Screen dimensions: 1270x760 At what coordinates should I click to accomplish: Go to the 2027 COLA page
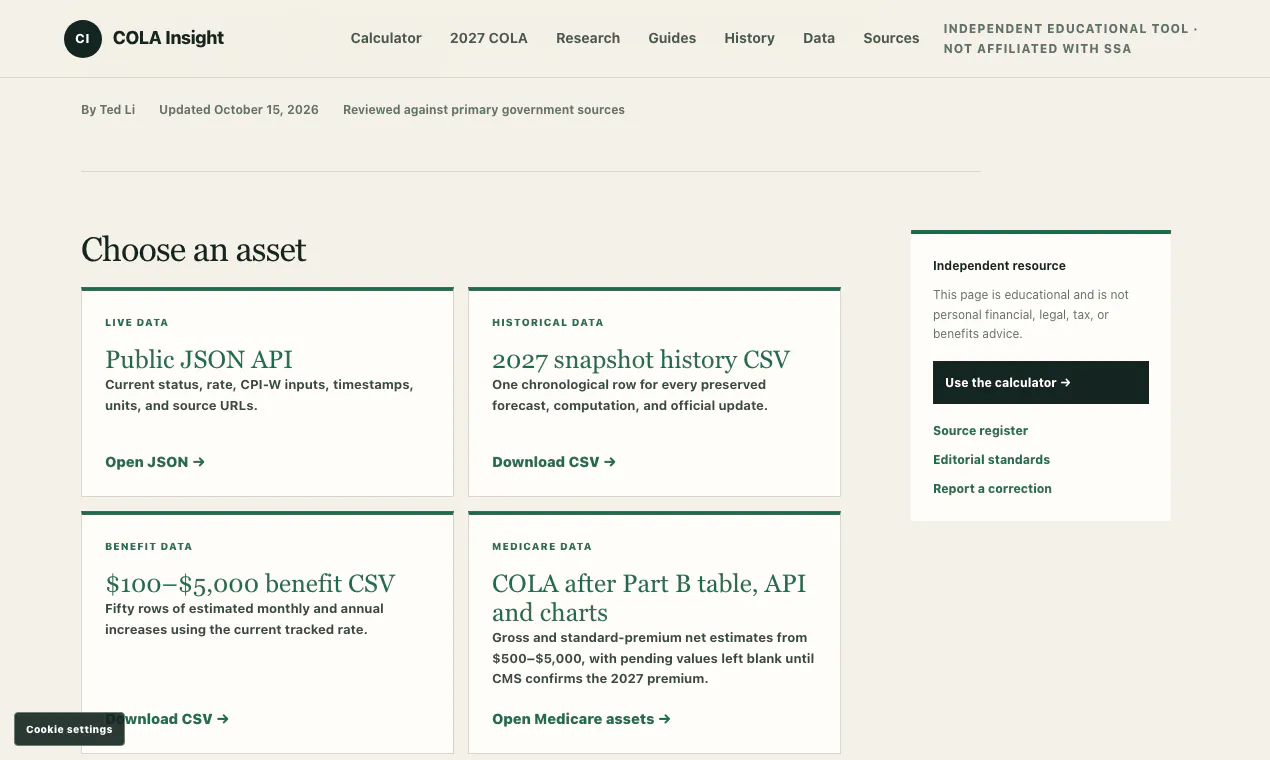pos(489,38)
